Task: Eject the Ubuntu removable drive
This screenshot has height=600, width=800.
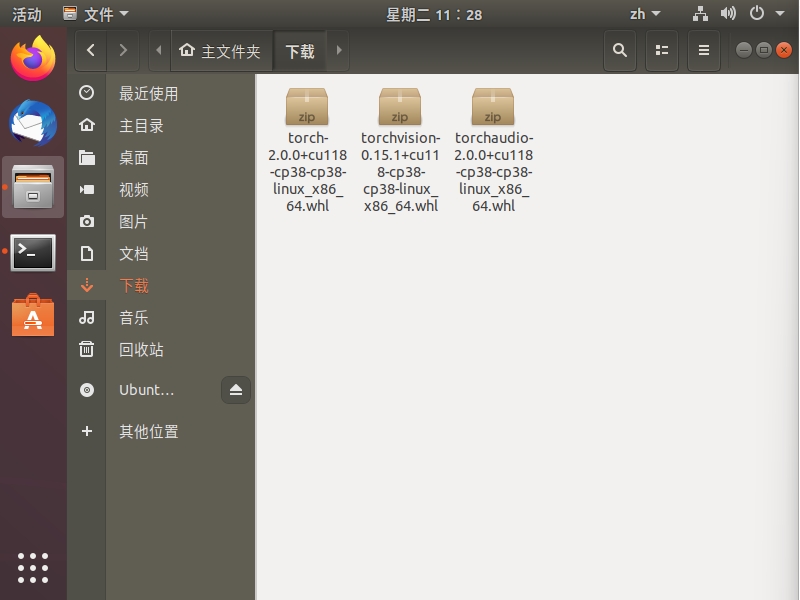Action: [236, 390]
